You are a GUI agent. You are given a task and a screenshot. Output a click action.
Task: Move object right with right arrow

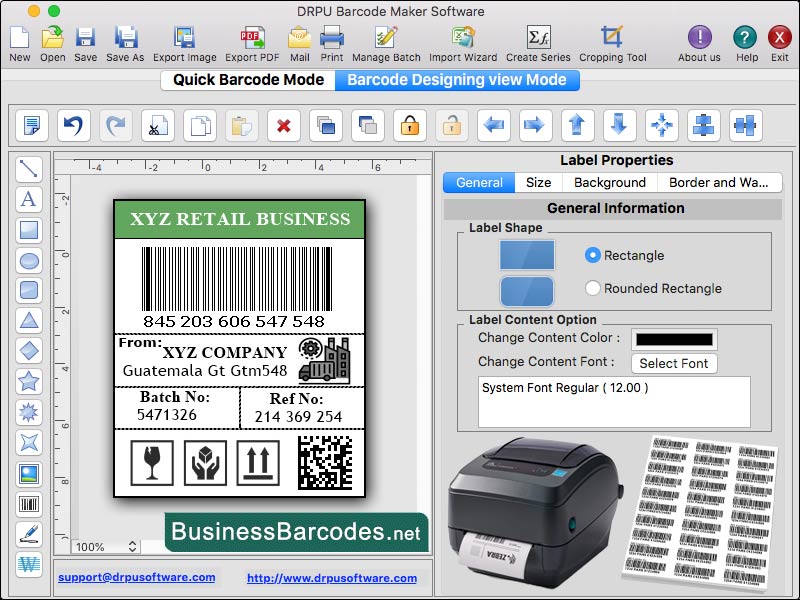point(536,125)
